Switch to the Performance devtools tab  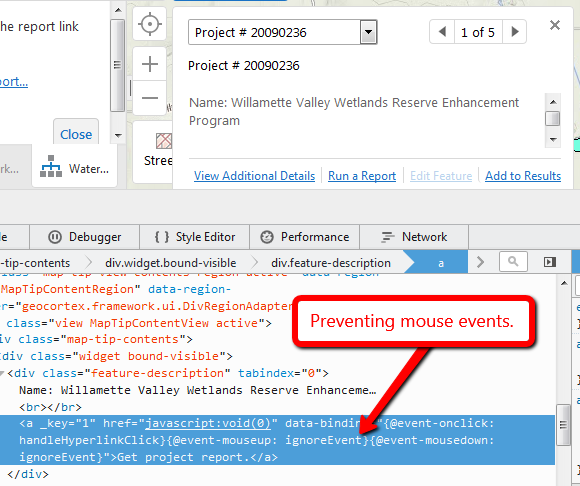(x=304, y=237)
